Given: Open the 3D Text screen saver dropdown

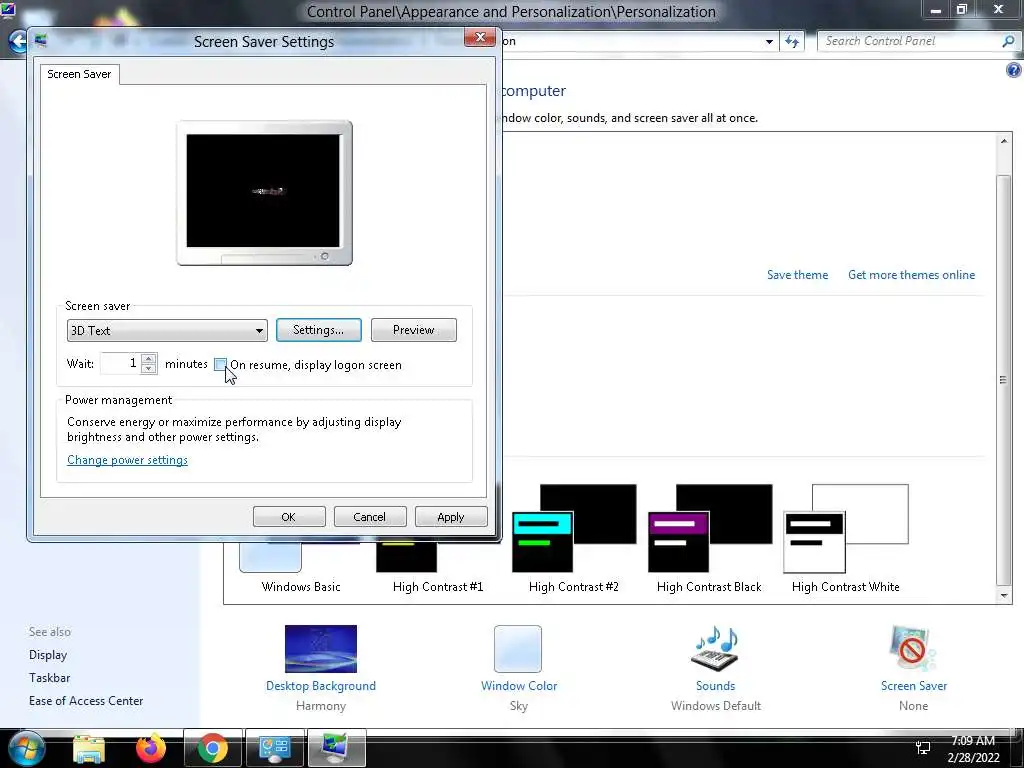Looking at the screenshot, I should click(x=167, y=330).
